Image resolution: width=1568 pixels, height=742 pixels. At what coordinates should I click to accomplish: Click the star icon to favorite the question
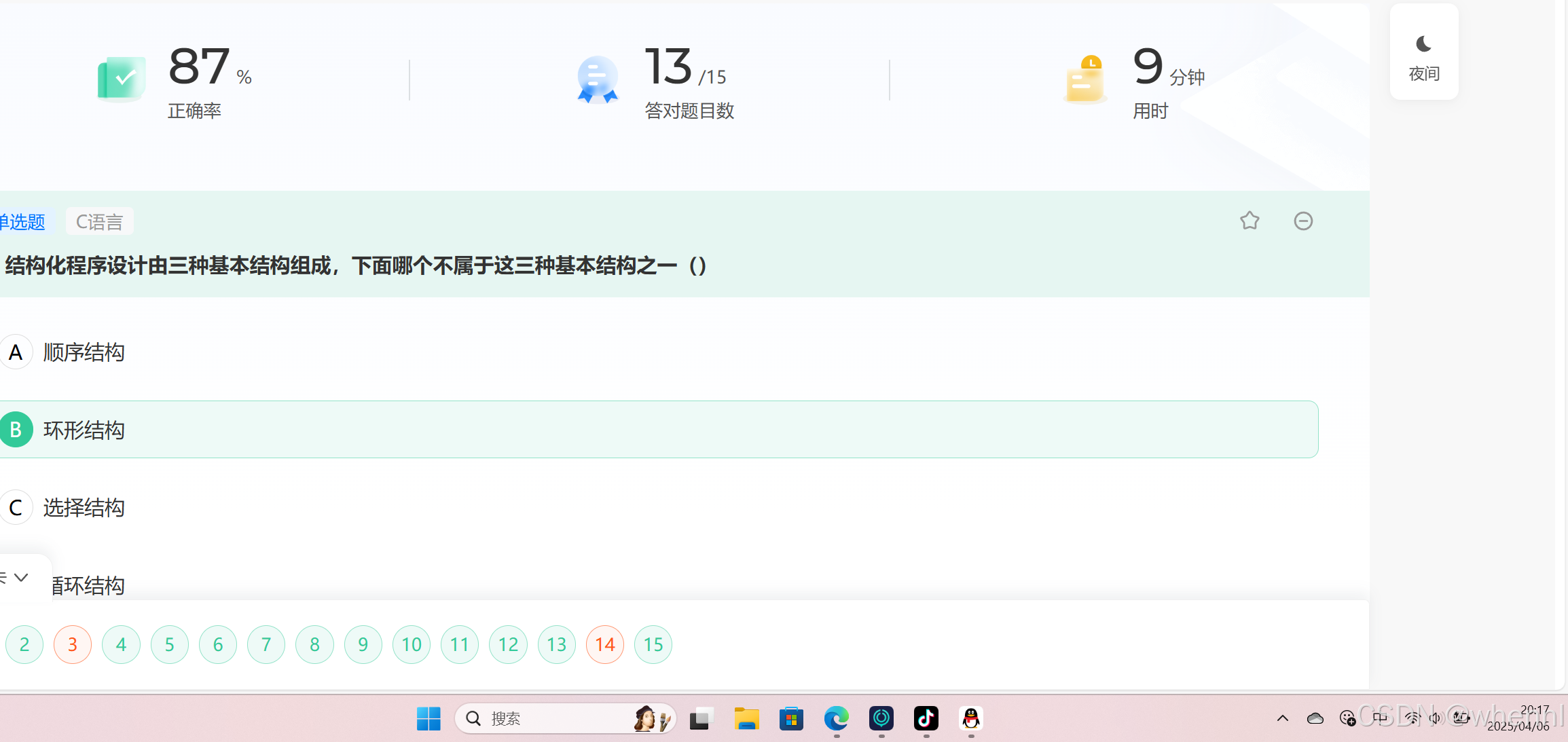coord(1249,221)
